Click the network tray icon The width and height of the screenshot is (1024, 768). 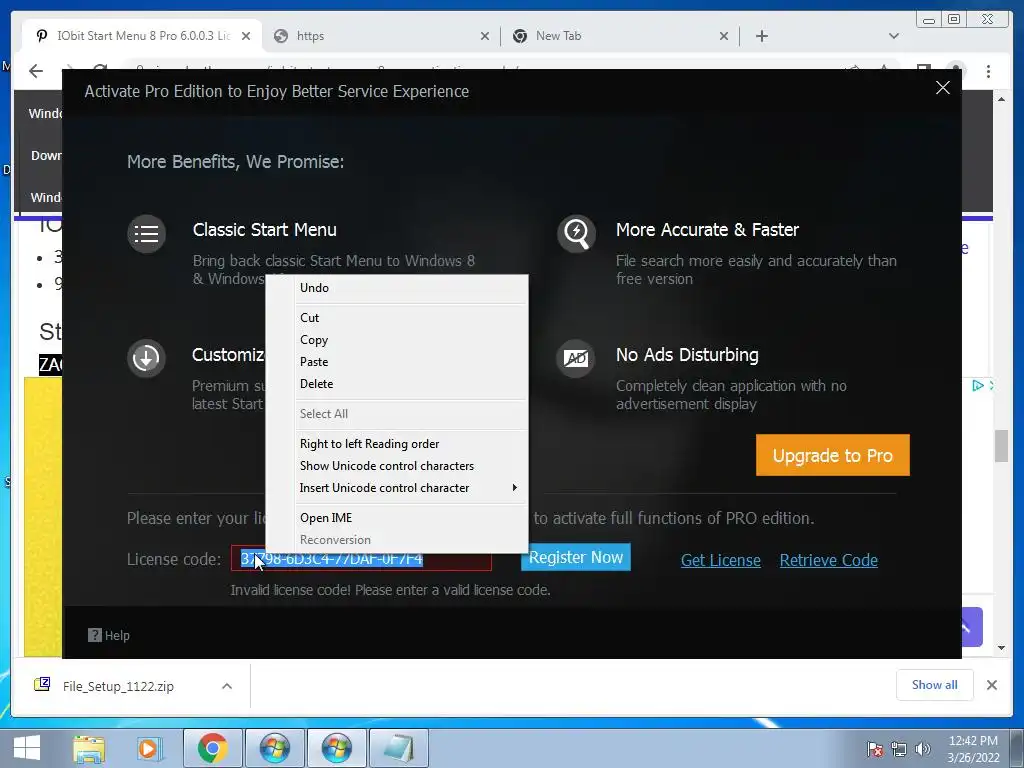tap(899, 749)
